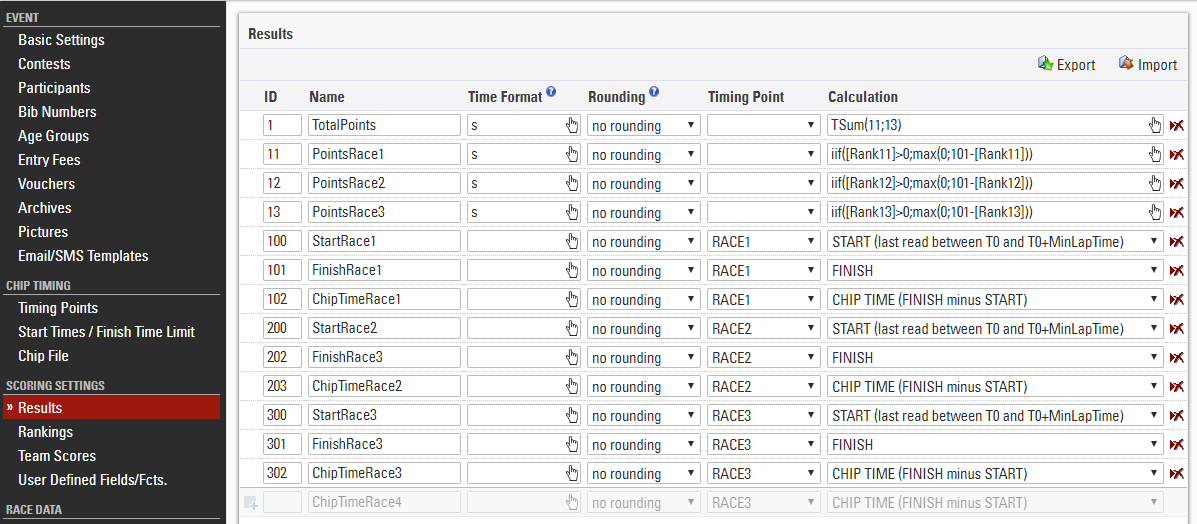Click the ID field showing 100
1197x524 pixels.
coord(282,241)
